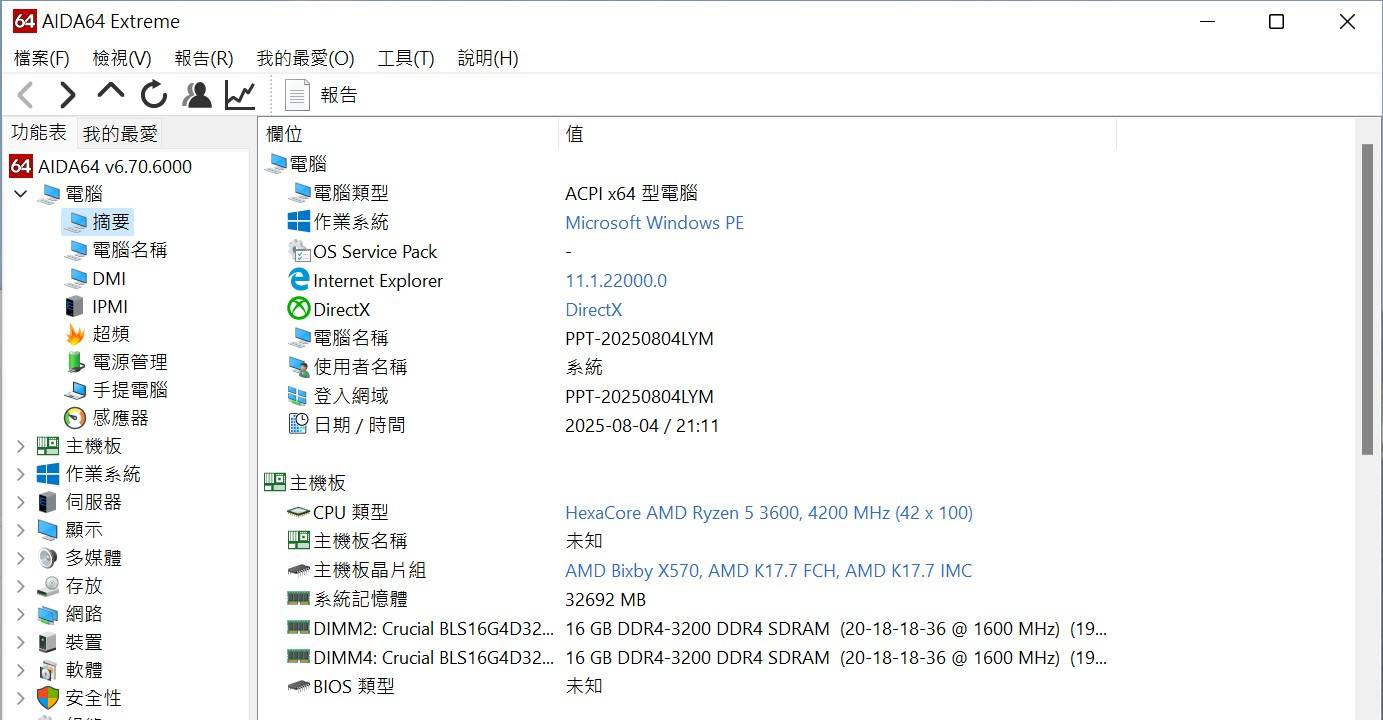1383x720 pixels.
Task: Collapse the 電腦 tree node
Action: point(20,194)
